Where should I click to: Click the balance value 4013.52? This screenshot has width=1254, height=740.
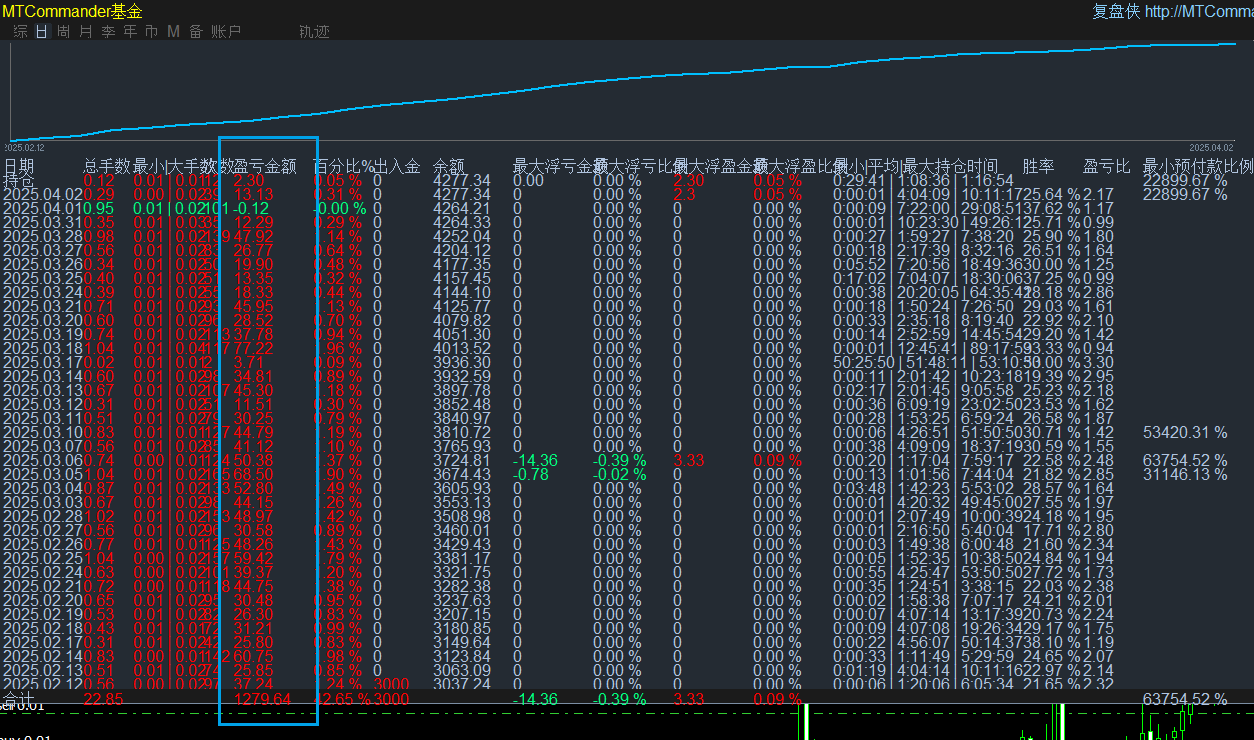[x=462, y=348]
